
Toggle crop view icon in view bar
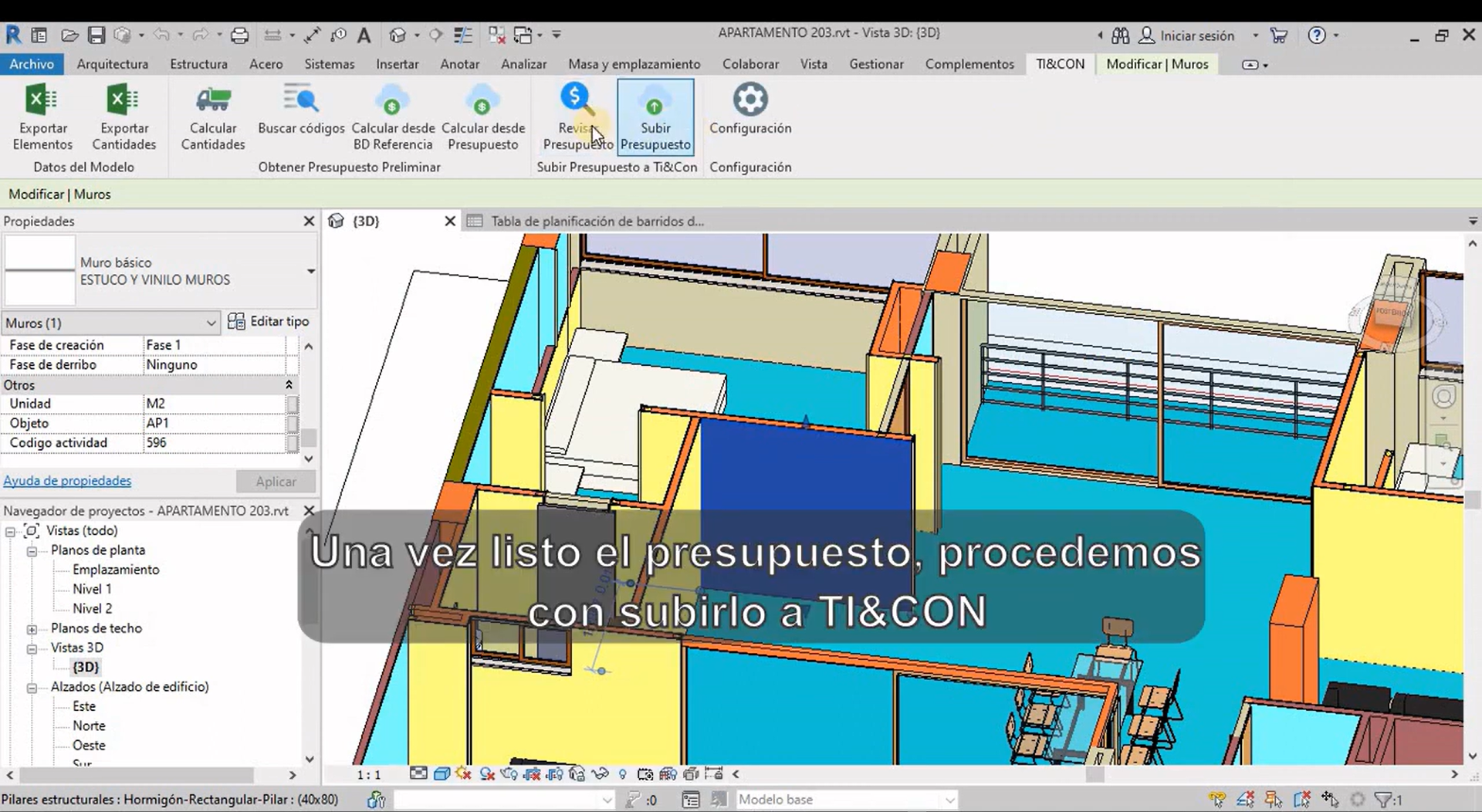point(532,773)
